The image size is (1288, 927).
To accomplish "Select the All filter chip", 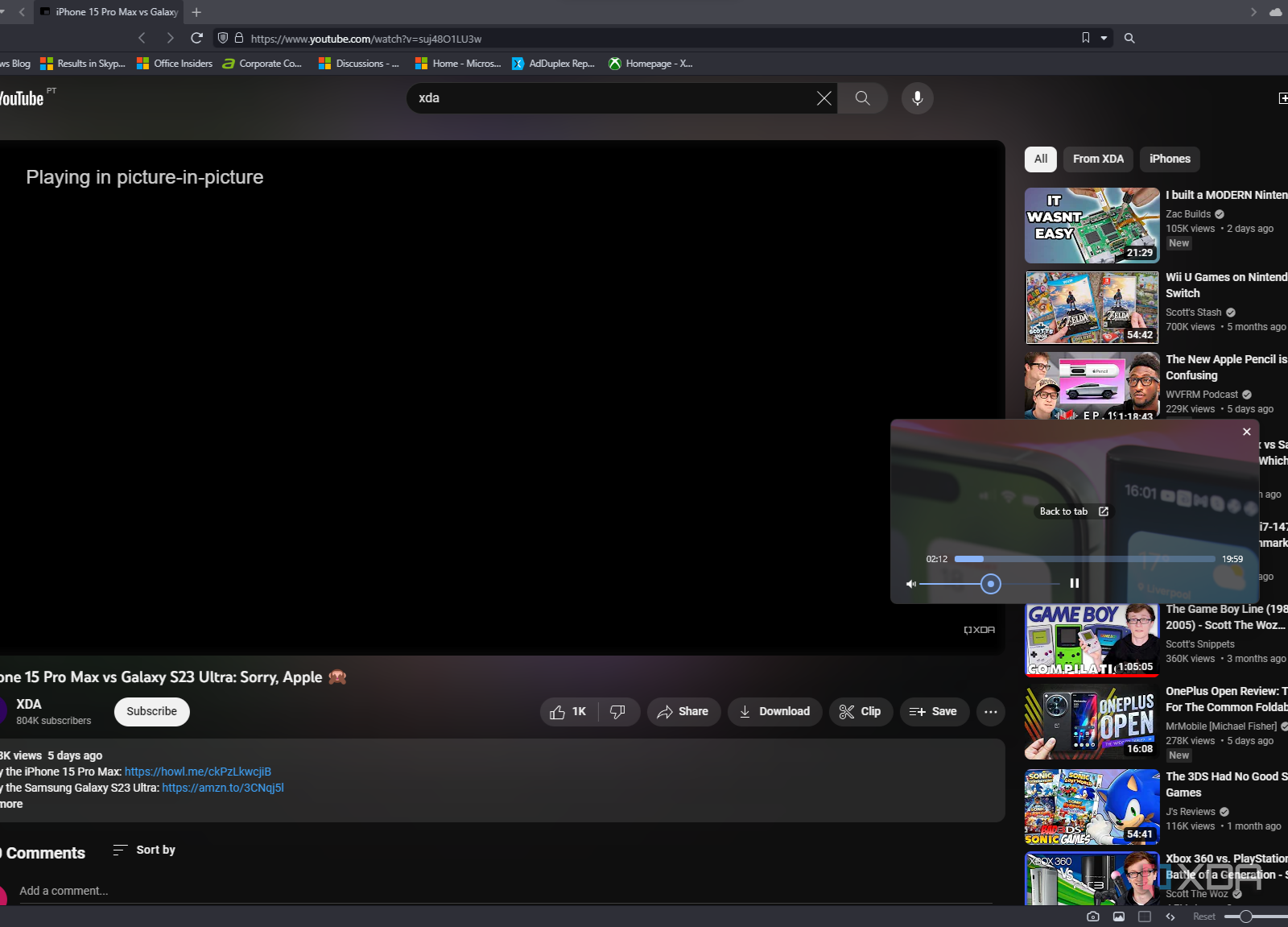I will (1041, 159).
